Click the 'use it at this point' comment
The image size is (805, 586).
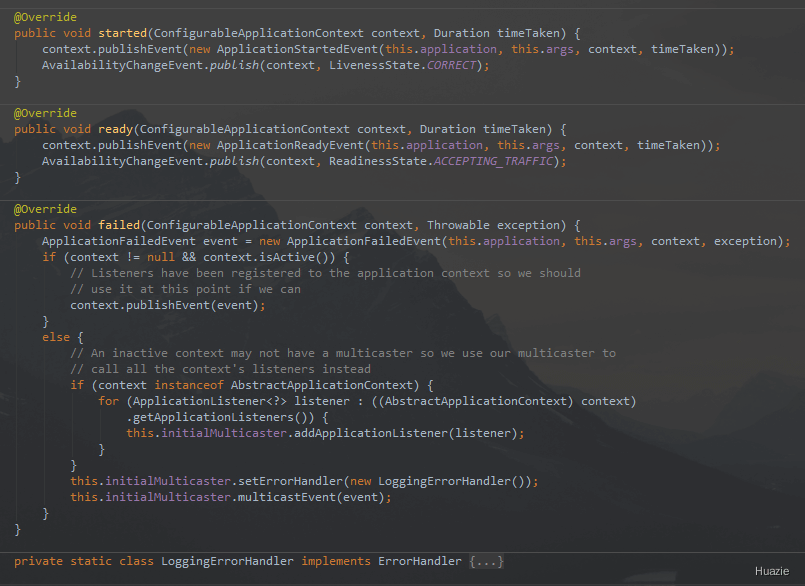pyautogui.click(x=185, y=289)
